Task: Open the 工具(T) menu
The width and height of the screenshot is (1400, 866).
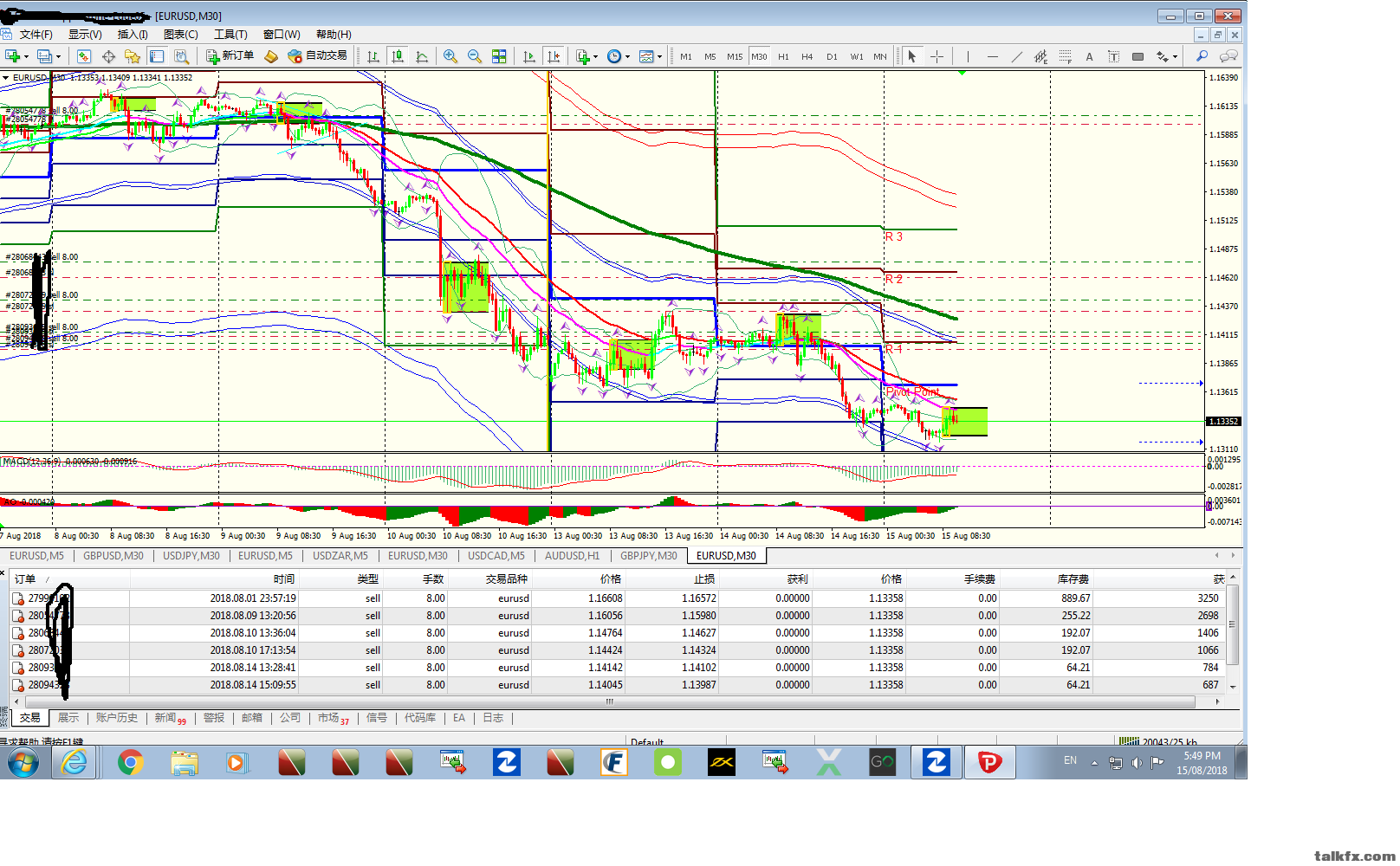Action: [x=230, y=35]
